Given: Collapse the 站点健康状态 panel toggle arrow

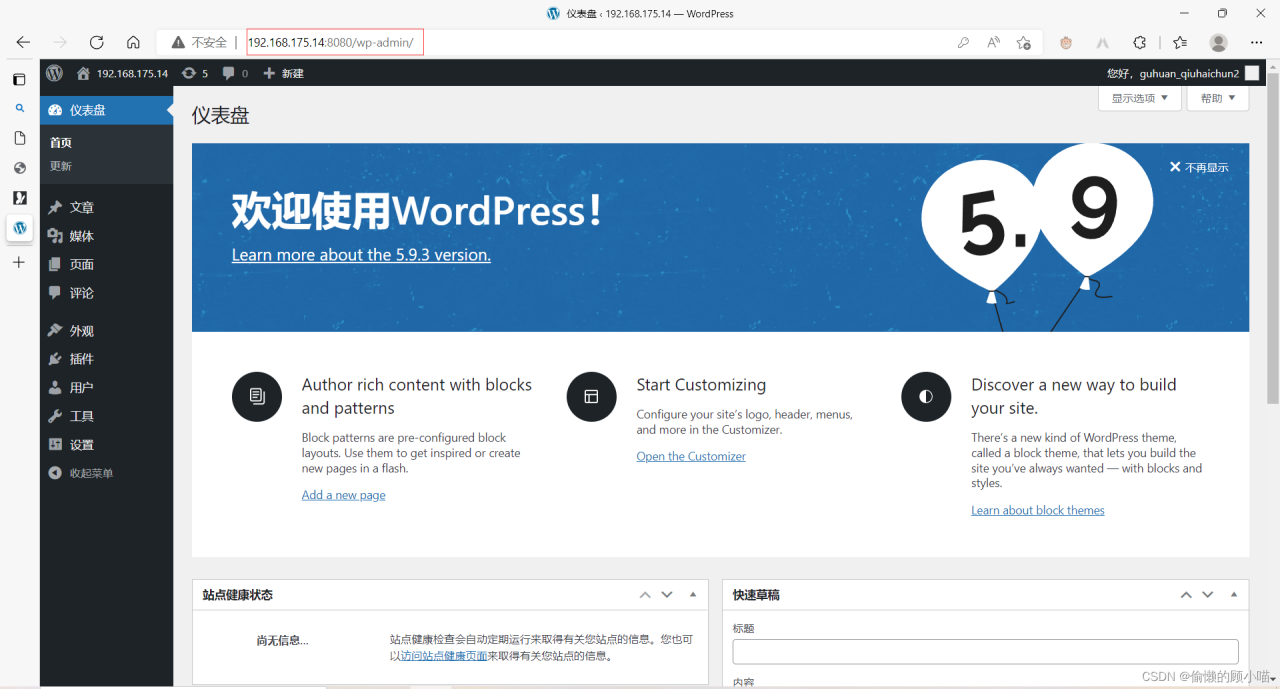Looking at the screenshot, I should click(x=693, y=595).
